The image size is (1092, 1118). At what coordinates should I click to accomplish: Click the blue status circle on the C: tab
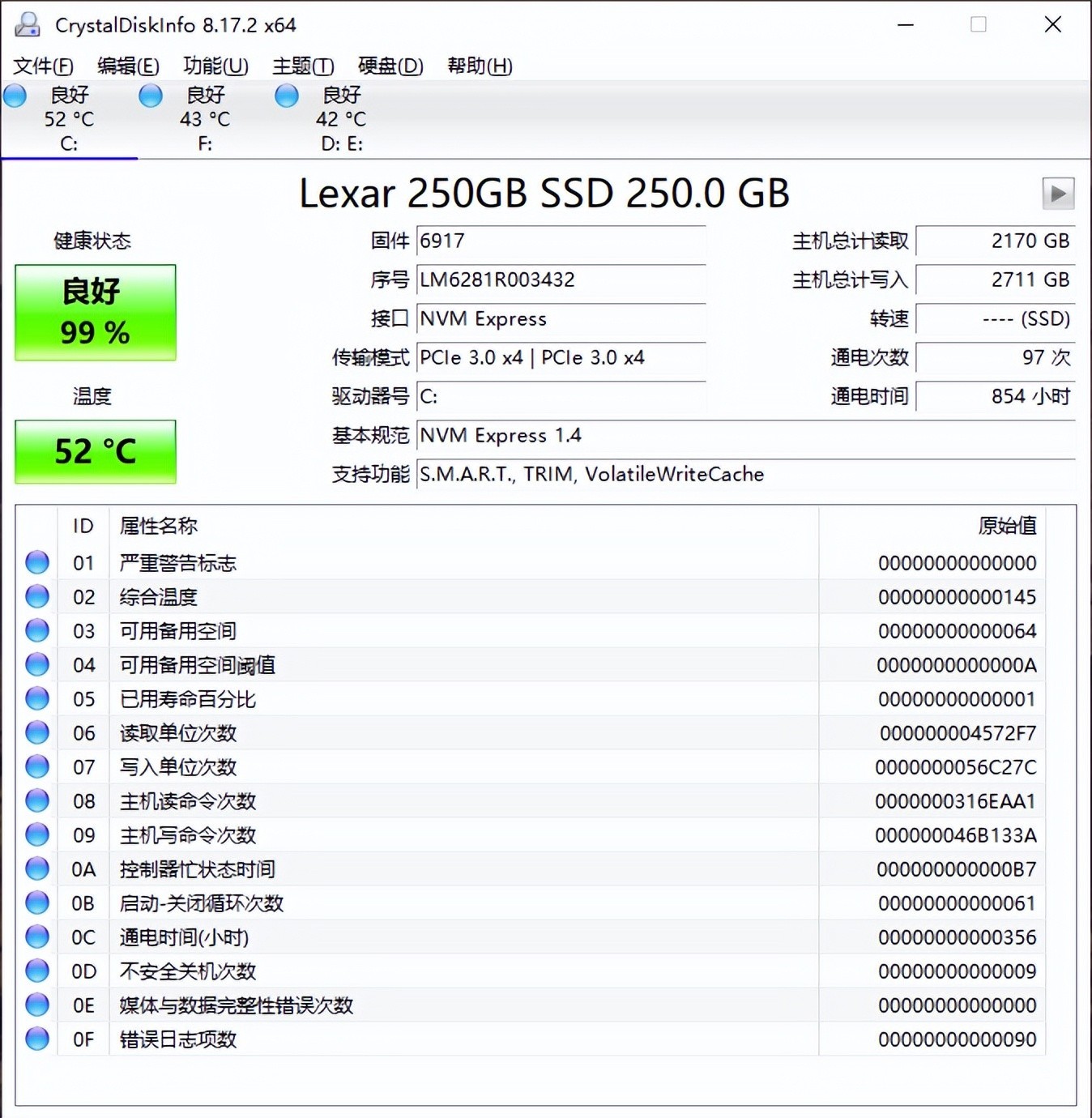point(14,96)
